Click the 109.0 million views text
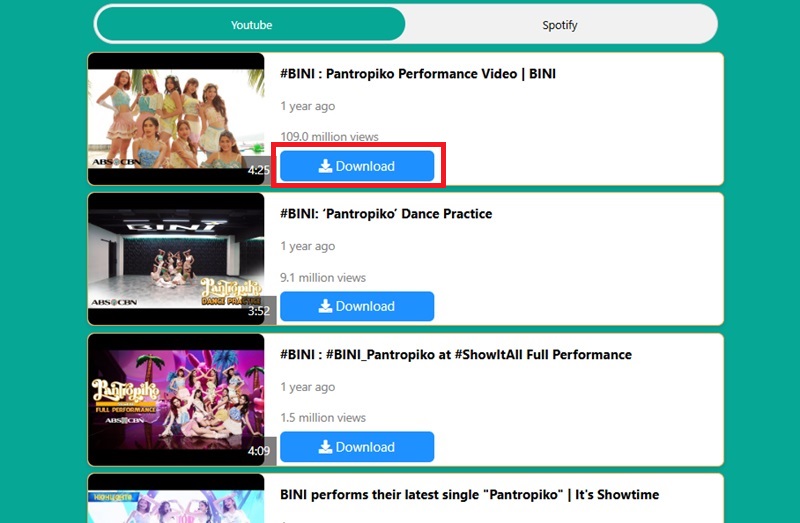Screen dimensions: 800x523 click(x=329, y=137)
